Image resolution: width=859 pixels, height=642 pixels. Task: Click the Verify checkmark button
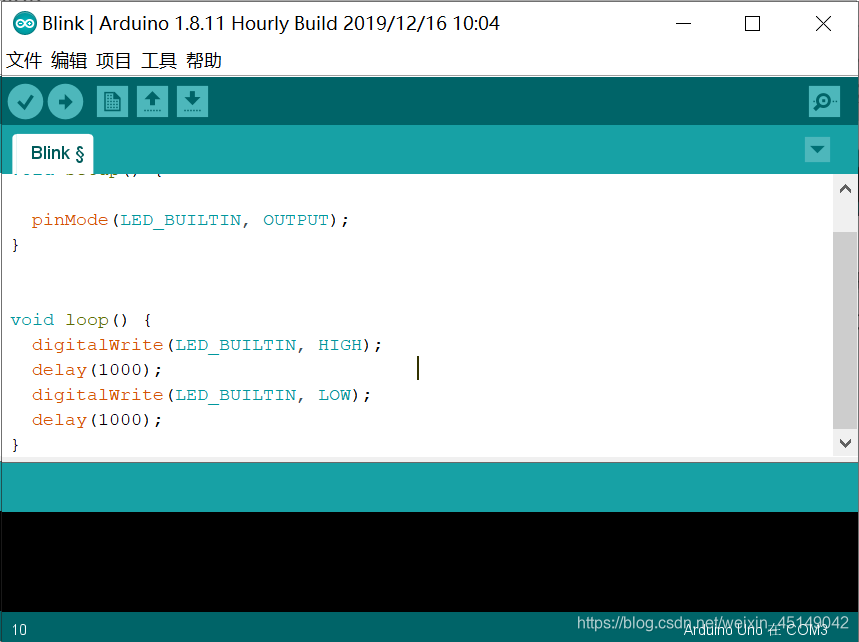point(25,102)
